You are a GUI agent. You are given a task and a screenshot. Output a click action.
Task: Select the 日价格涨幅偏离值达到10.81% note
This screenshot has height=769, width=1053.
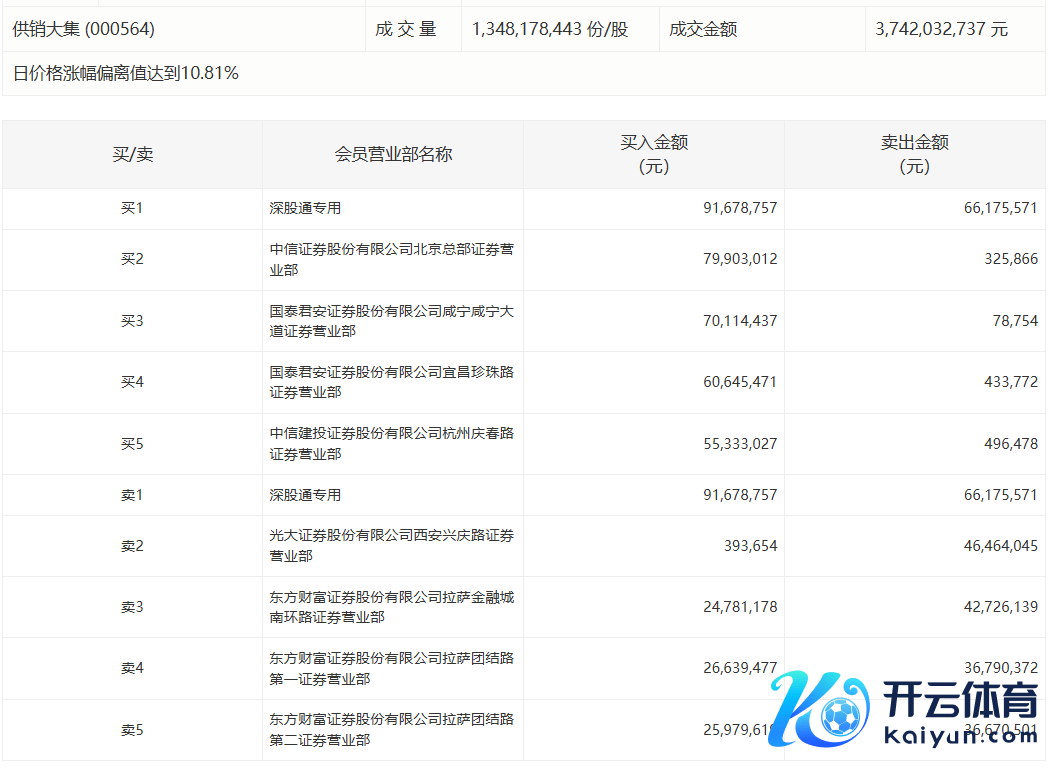coord(126,73)
